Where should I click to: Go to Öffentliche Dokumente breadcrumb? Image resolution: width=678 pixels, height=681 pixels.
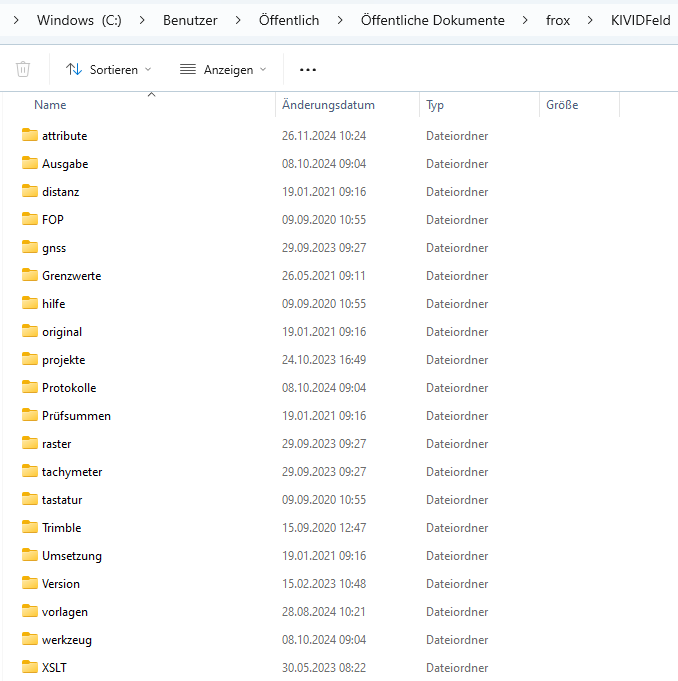(433, 20)
